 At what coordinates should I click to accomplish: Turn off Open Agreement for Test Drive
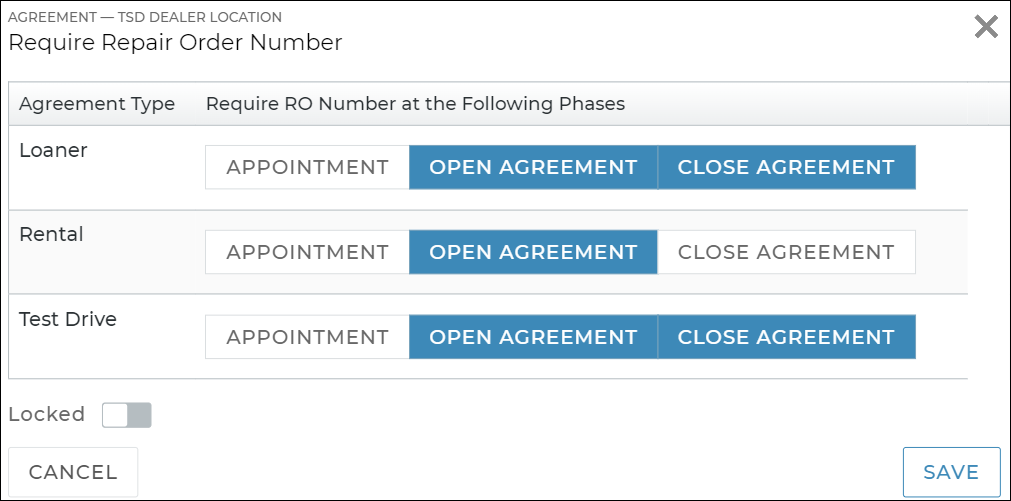pyautogui.click(x=533, y=337)
